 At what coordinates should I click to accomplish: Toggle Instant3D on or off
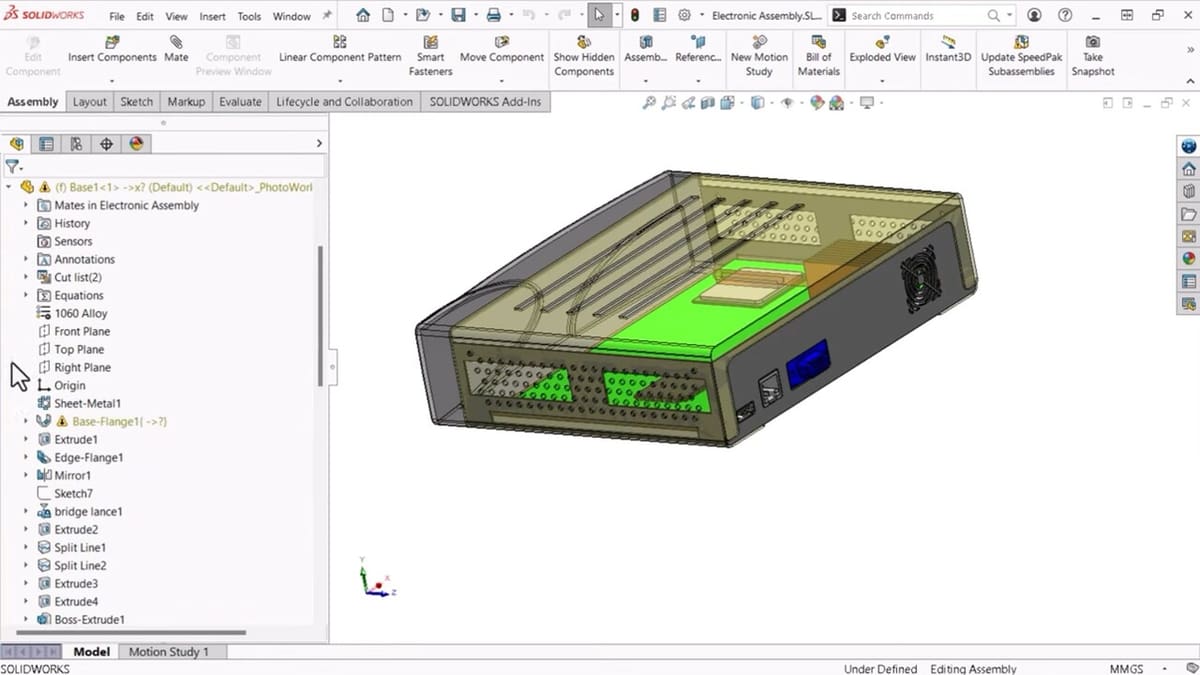(x=948, y=49)
